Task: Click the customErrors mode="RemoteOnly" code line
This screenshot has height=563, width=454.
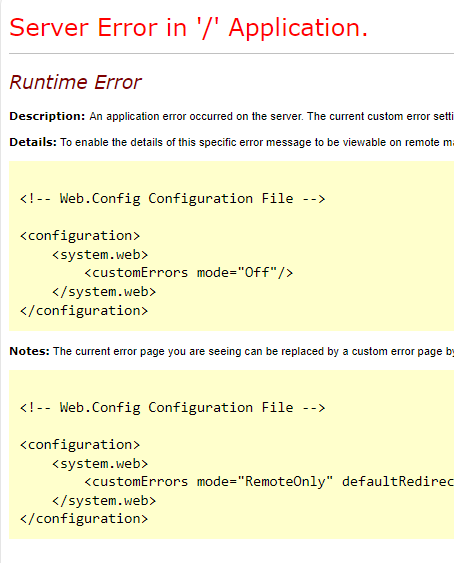Action: click(269, 481)
